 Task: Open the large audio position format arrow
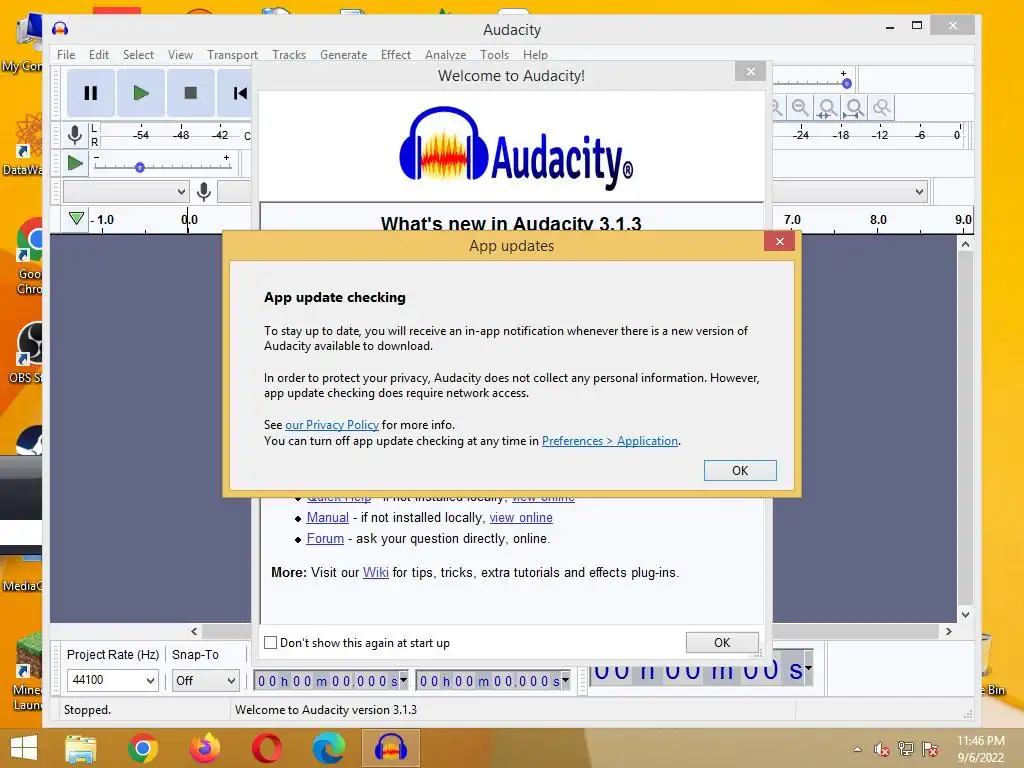point(808,668)
